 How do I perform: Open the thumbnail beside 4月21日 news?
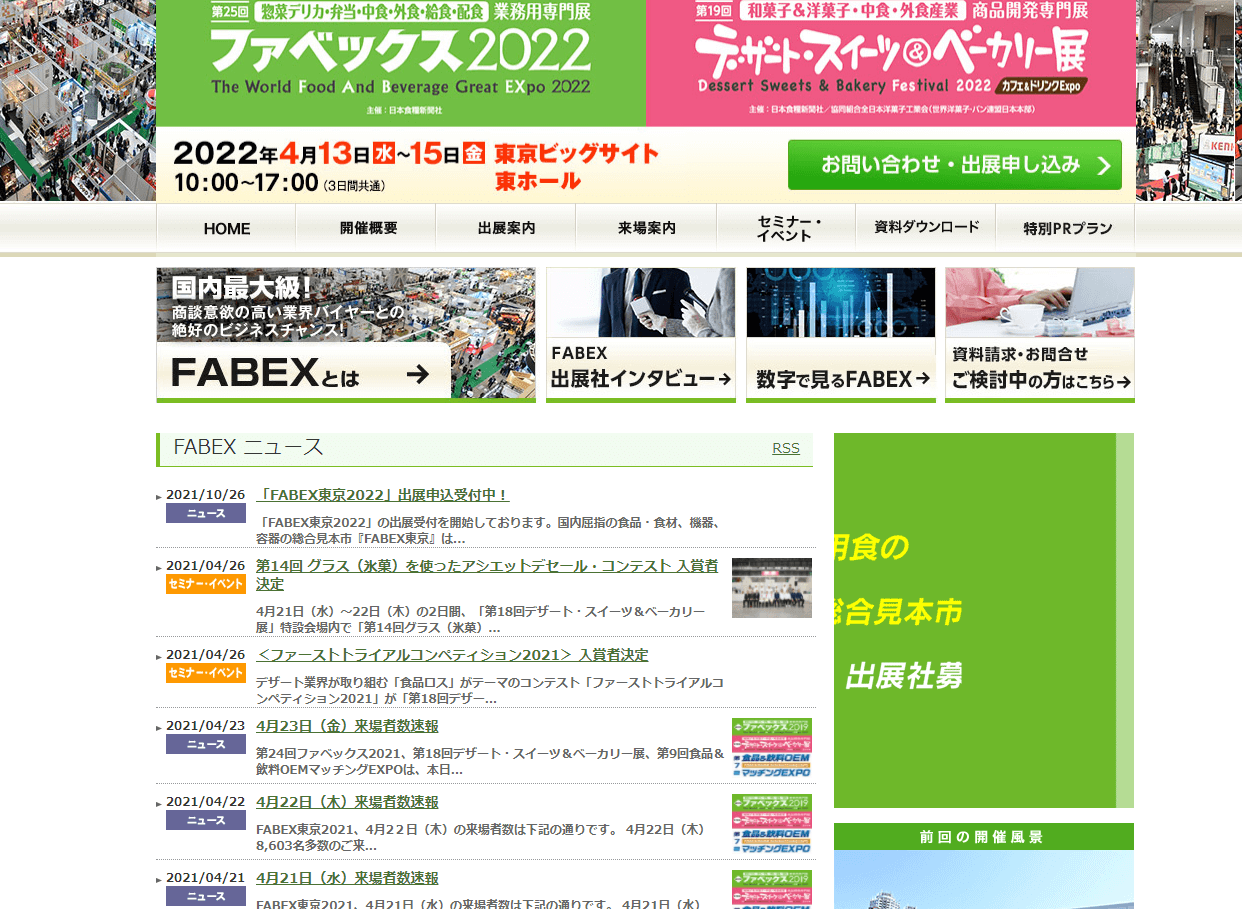pyautogui.click(x=772, y=889)
